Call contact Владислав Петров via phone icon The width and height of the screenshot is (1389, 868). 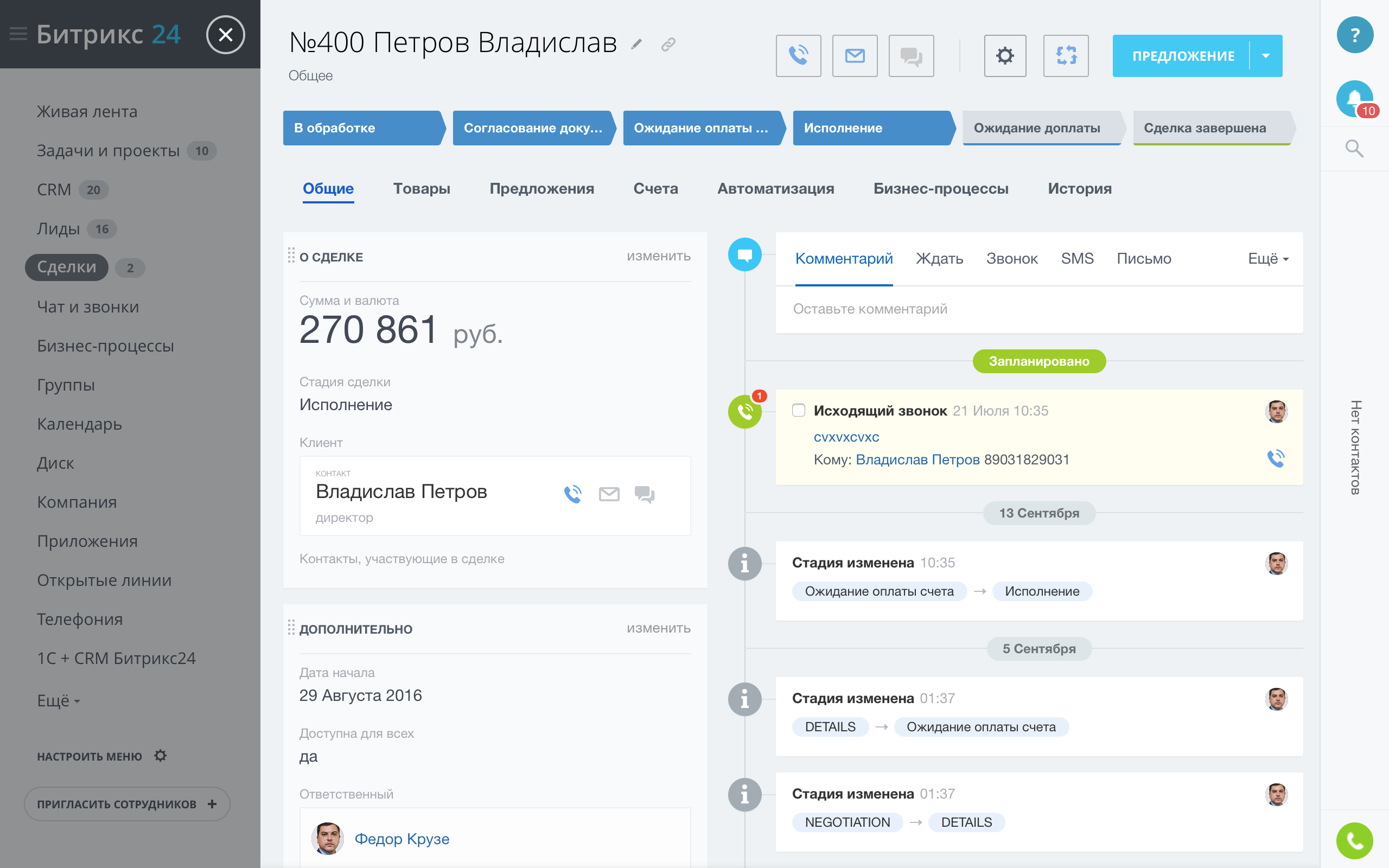click(573, 494)
